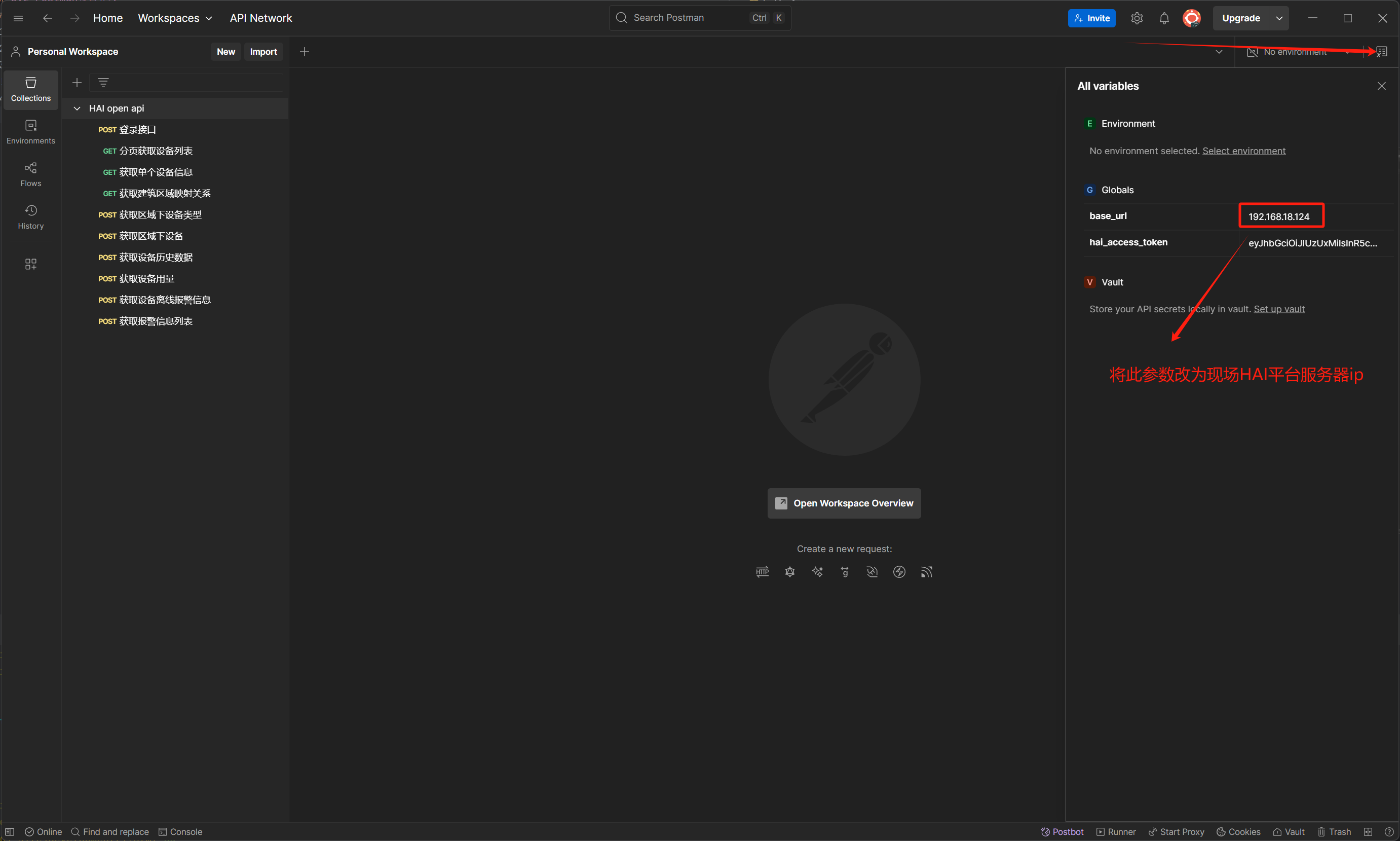This screenshot has width=1400, height=841.
Task: Open POST 获取区域下设备 request
Action: click(175, 236)
